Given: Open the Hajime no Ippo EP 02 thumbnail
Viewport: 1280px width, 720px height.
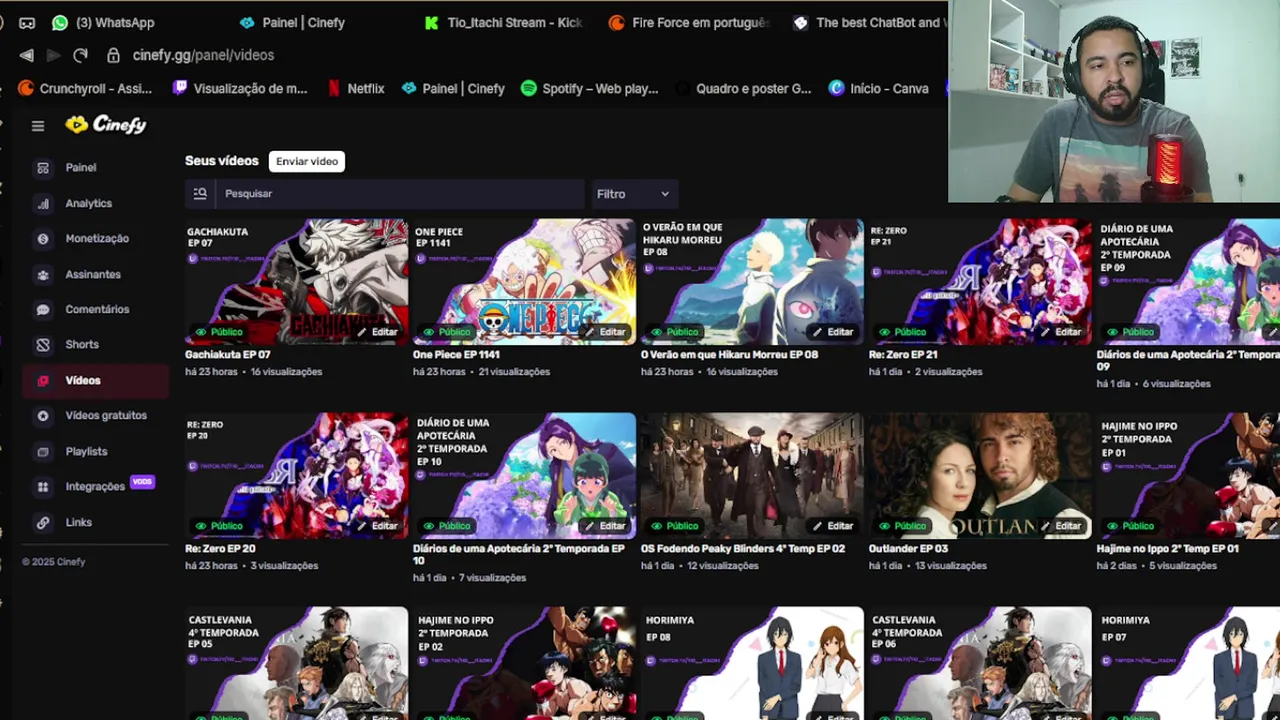Looking at the screenshot, I should 524,663.
